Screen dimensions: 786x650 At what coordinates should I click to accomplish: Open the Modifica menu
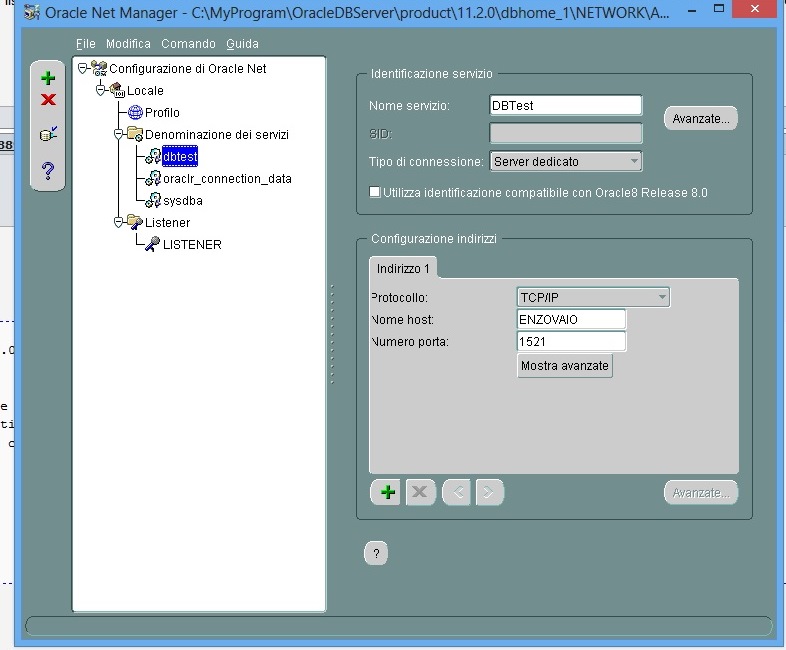point(128,44)
